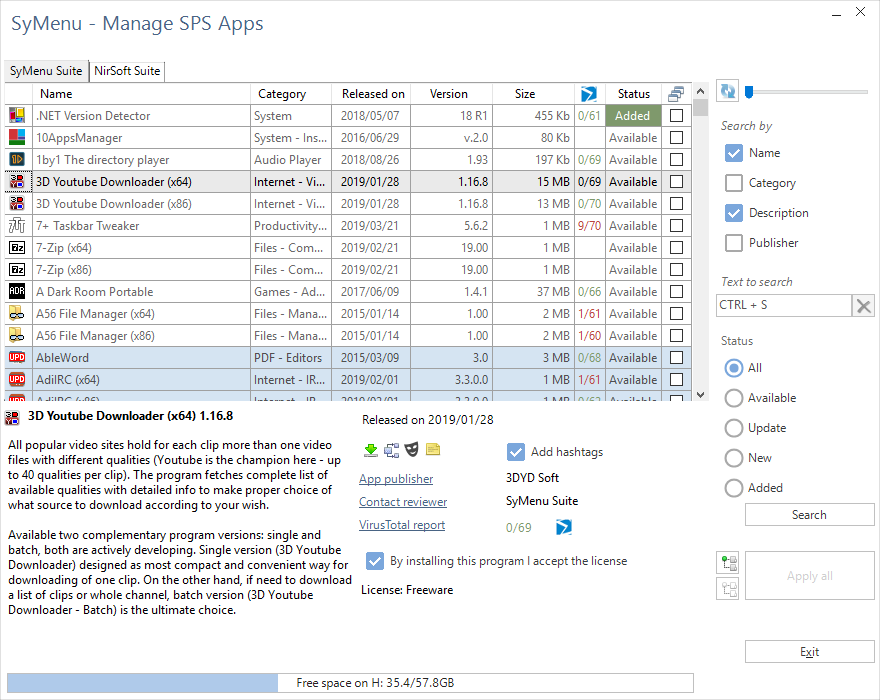Click the black mask icon
The height and width of the screenshot is (700, 880).
[x=412, y=450]
